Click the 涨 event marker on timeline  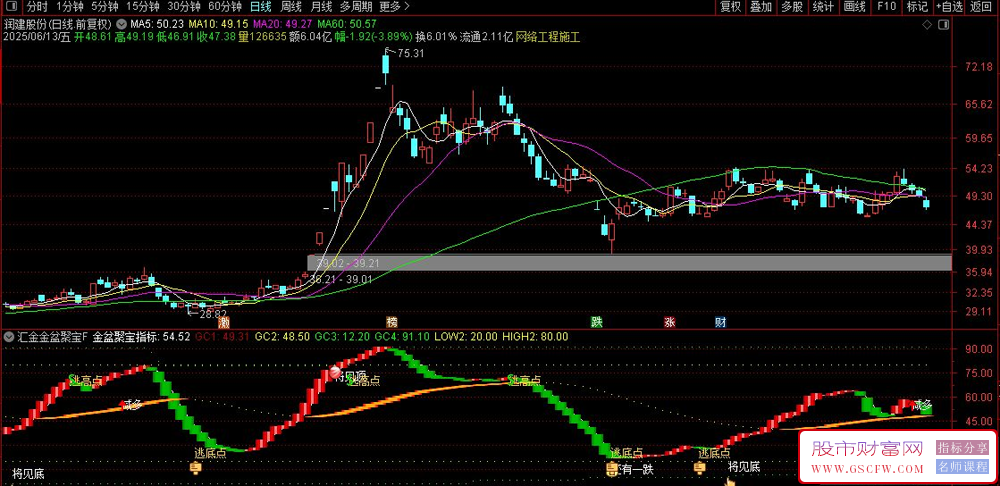pyautogui.click(x=670, y=322)
